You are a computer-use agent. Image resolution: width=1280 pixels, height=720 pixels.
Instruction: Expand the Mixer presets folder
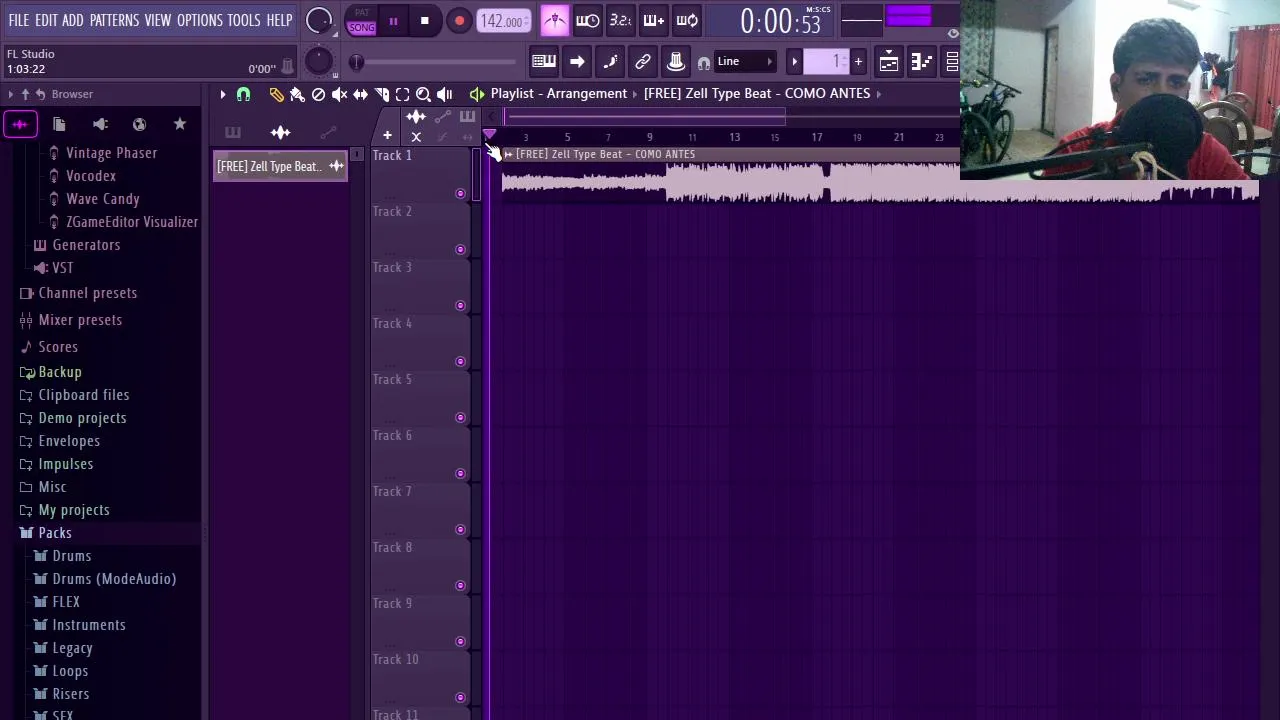71,320
